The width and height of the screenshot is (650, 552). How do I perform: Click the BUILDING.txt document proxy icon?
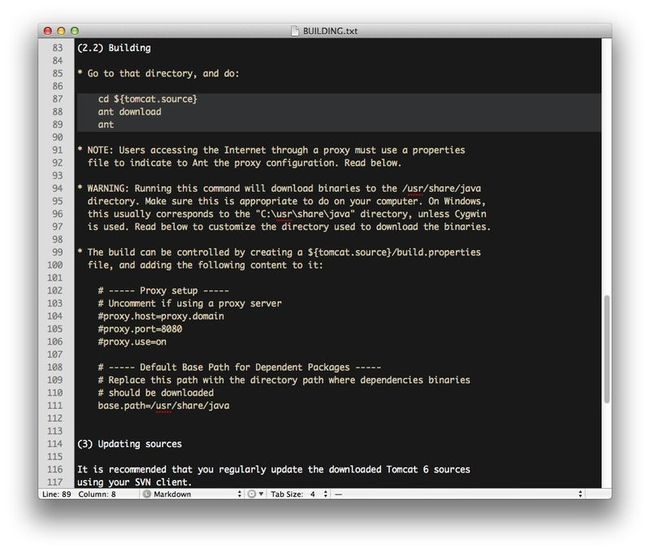294,31
